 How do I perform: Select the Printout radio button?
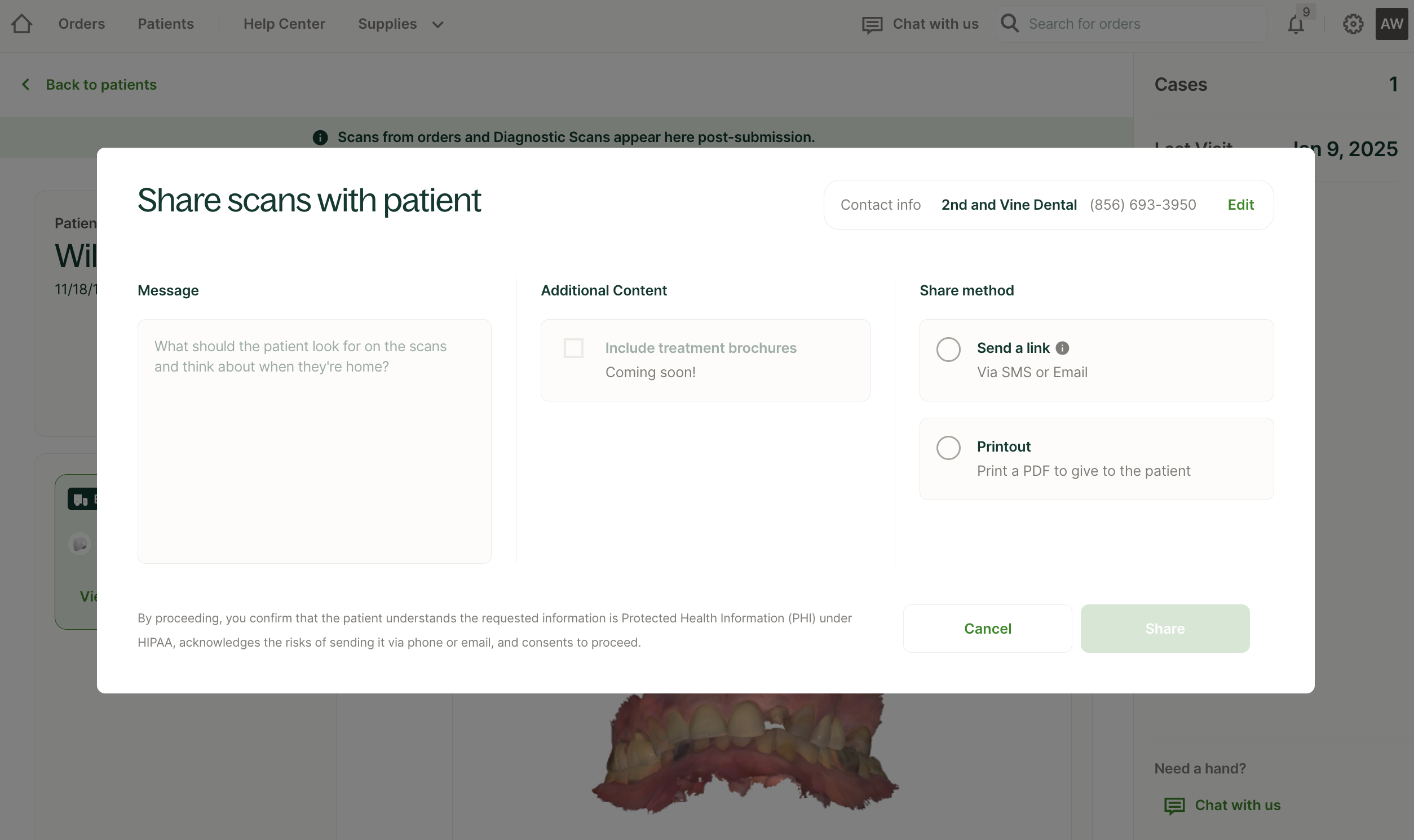click(x=948, y=448)
